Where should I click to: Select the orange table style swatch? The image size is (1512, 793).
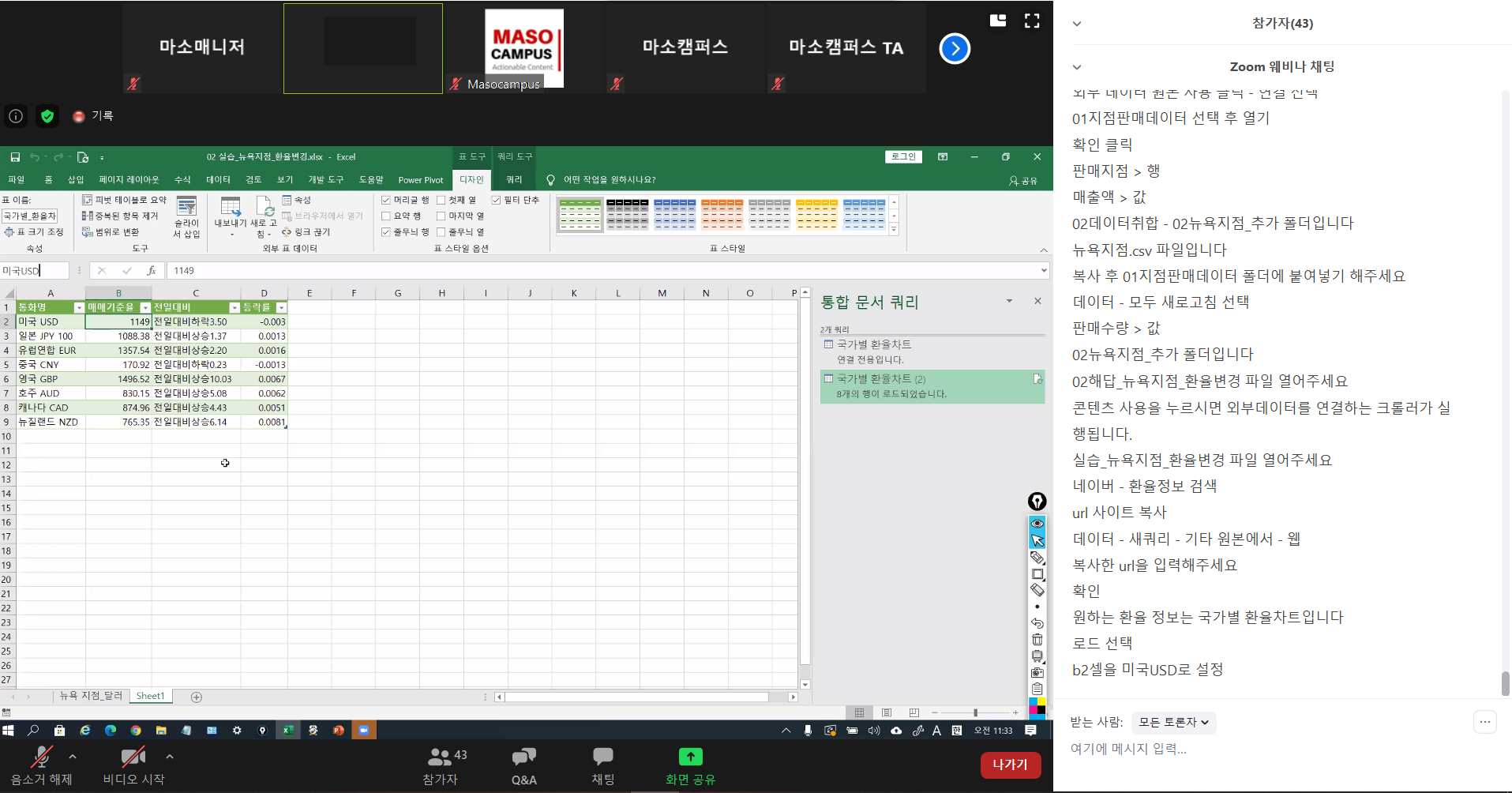[x=722, y=214]
